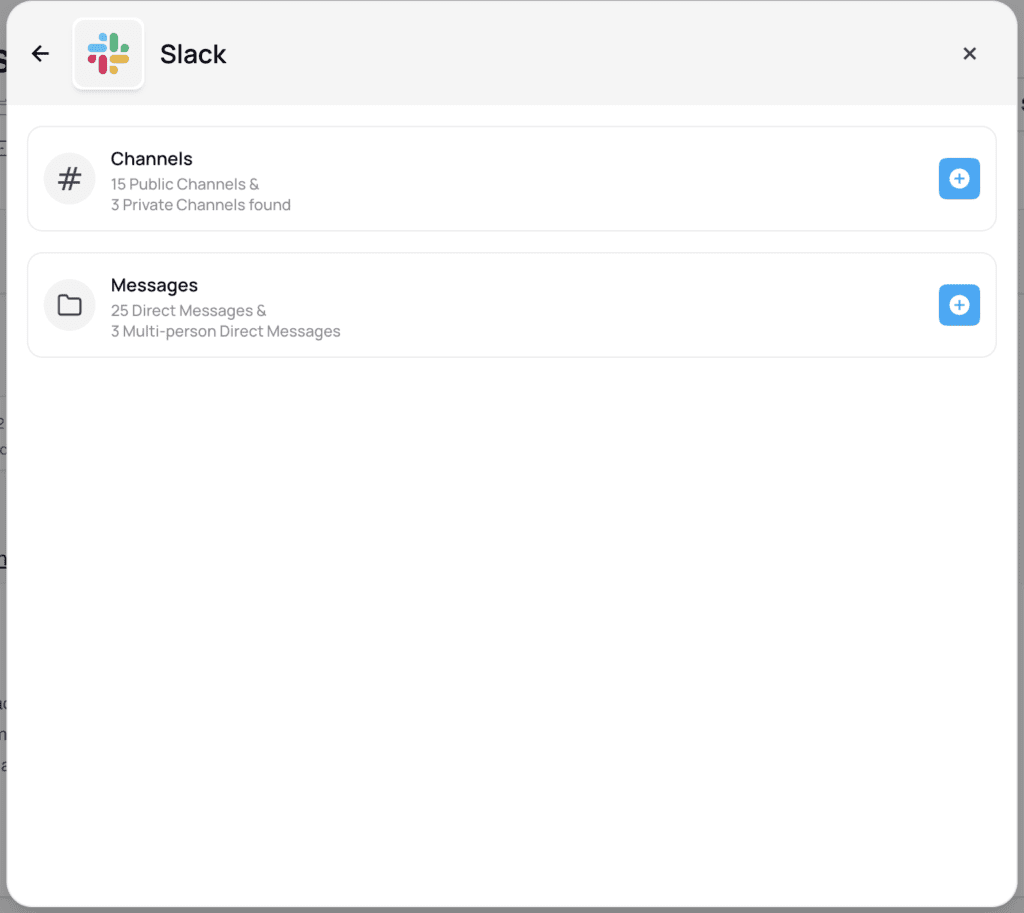
Task: Add Channels using the blue plus button
Action: point(959,179)
